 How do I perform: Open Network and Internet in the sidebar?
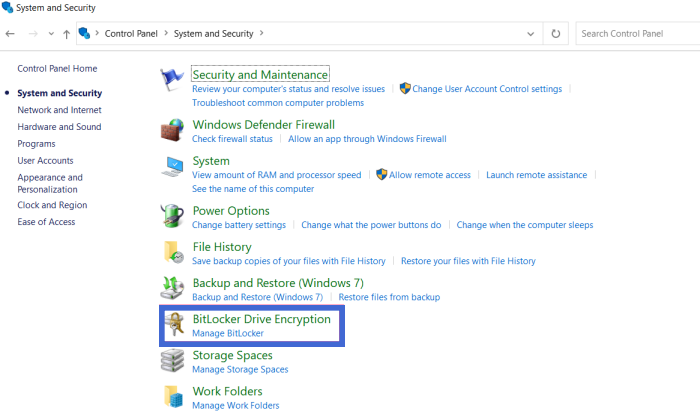tap(59, 110)
